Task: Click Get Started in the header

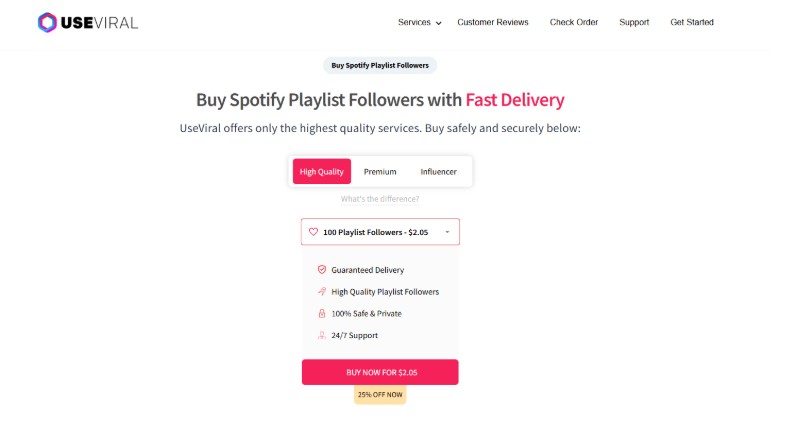Action: 692,22
